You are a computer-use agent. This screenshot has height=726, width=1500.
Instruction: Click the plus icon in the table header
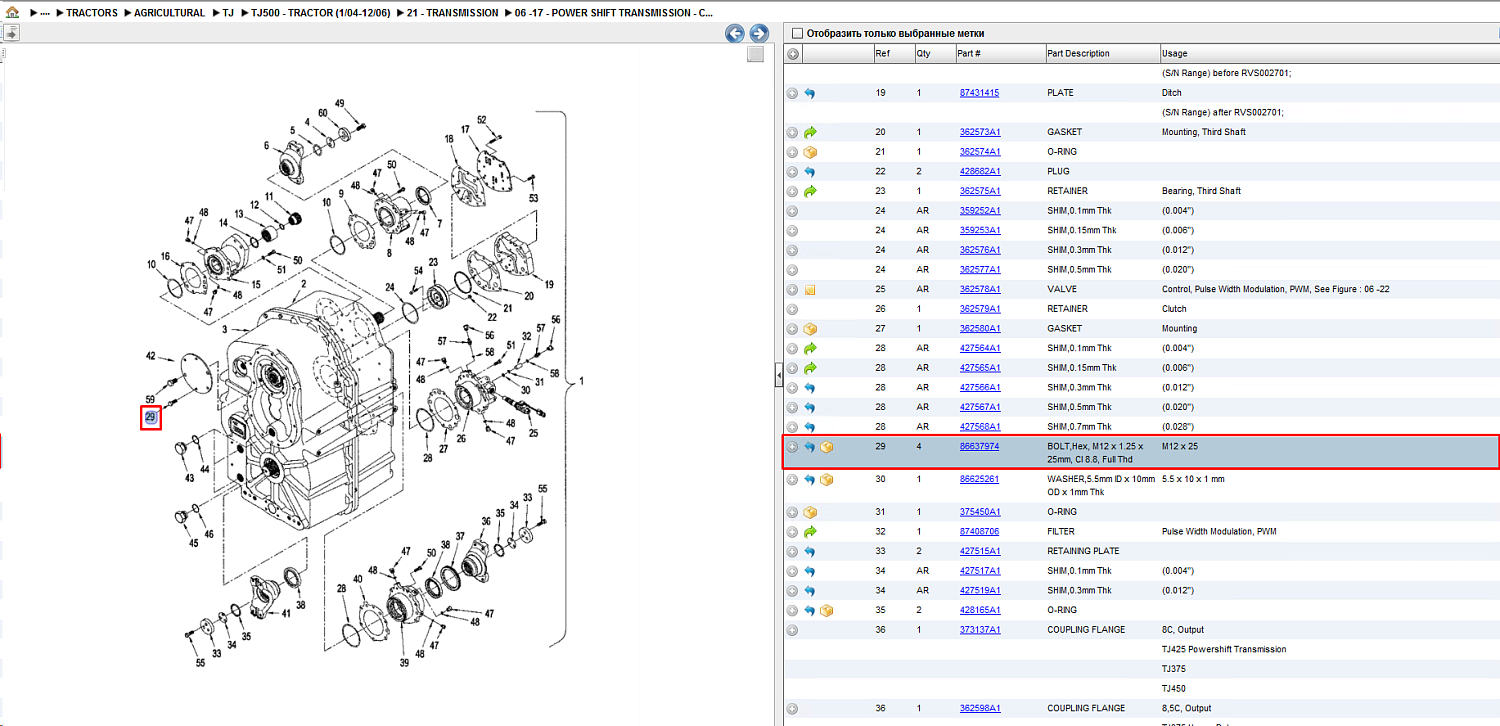[x=793, y=54]
